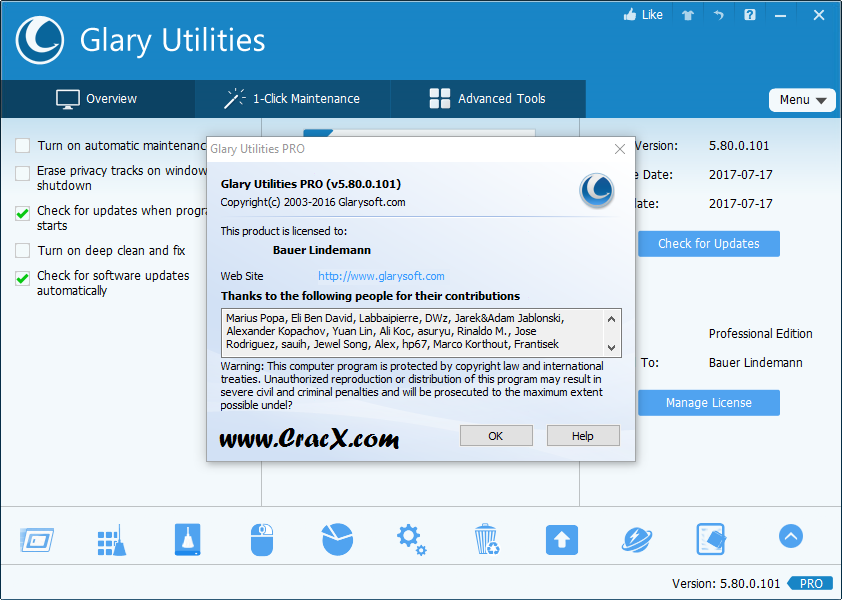The width and height of the screenshot is (842, 600).
Task: Uncheck Check for software updates automatically
Action: 23,278
